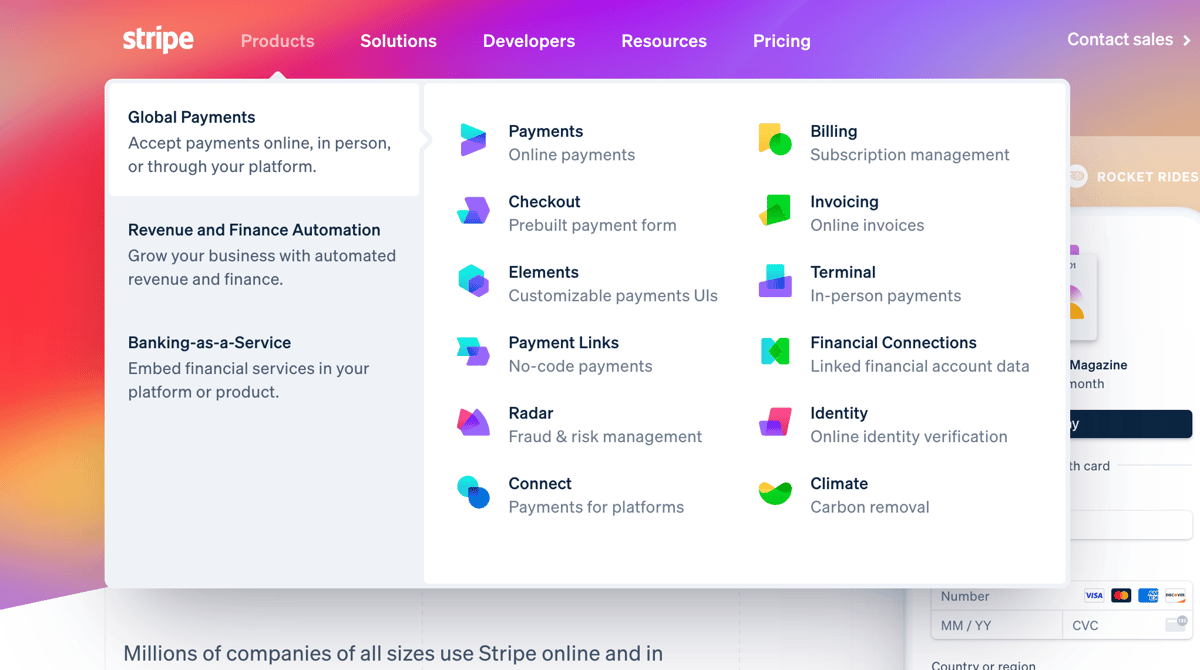Select the Terminal in-person payments icon
Screen dimensions: 1200x670
(774, 282)
